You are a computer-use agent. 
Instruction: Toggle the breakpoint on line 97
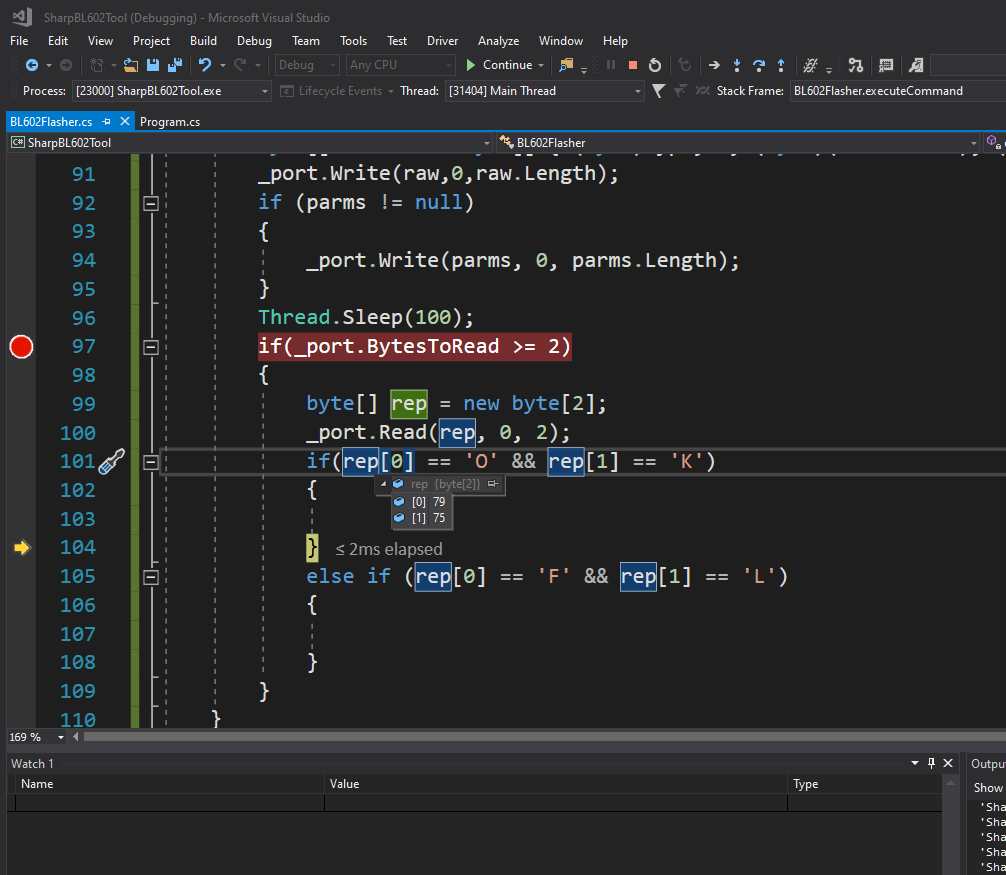pyautogui.click(x=21, y=346)
